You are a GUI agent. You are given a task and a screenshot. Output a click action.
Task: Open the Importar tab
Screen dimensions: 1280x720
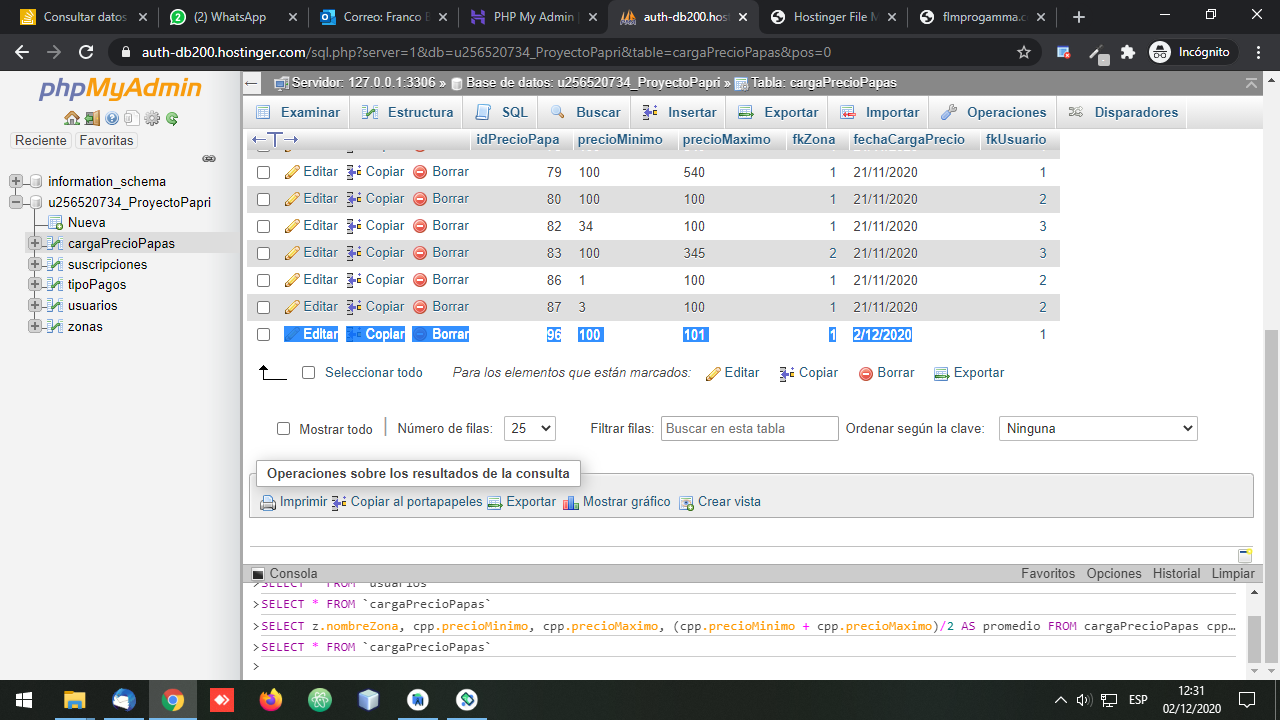pyautogui.click(x=880, y=113)
